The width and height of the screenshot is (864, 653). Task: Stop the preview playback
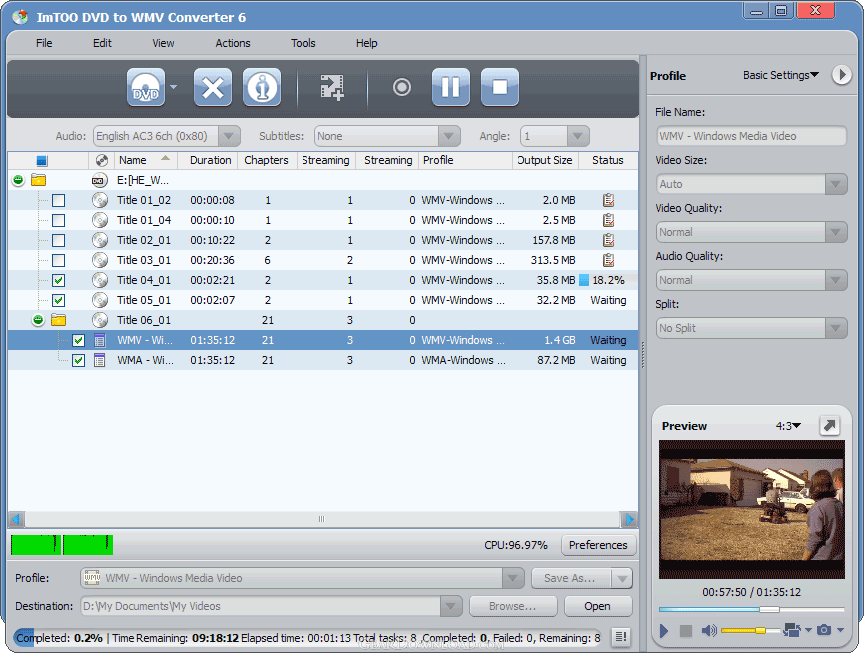(x=685, y=630)
